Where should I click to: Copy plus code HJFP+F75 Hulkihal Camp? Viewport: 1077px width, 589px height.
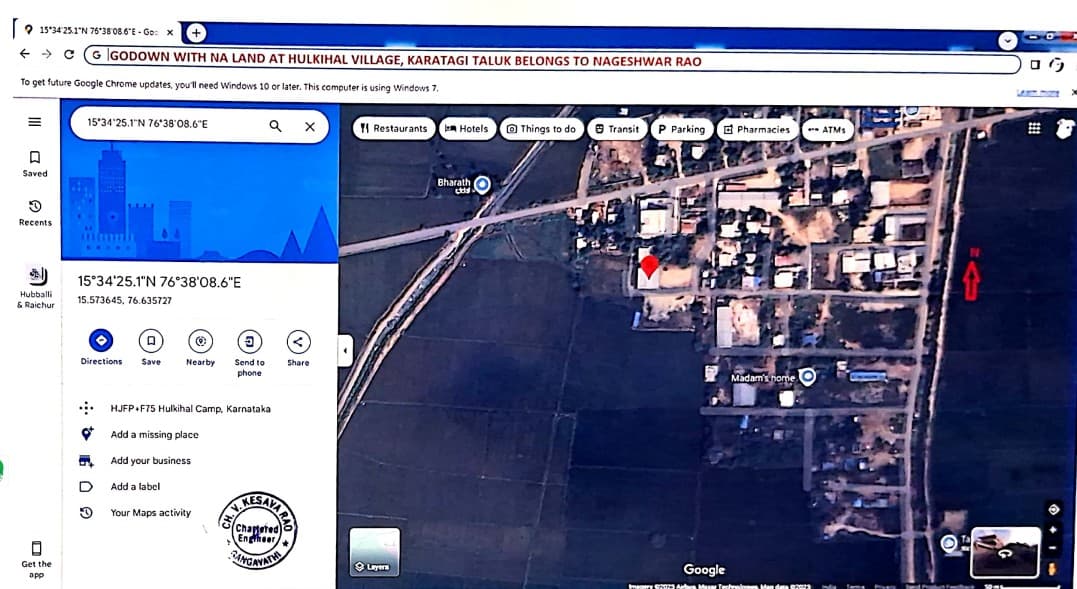pos(190,408)
